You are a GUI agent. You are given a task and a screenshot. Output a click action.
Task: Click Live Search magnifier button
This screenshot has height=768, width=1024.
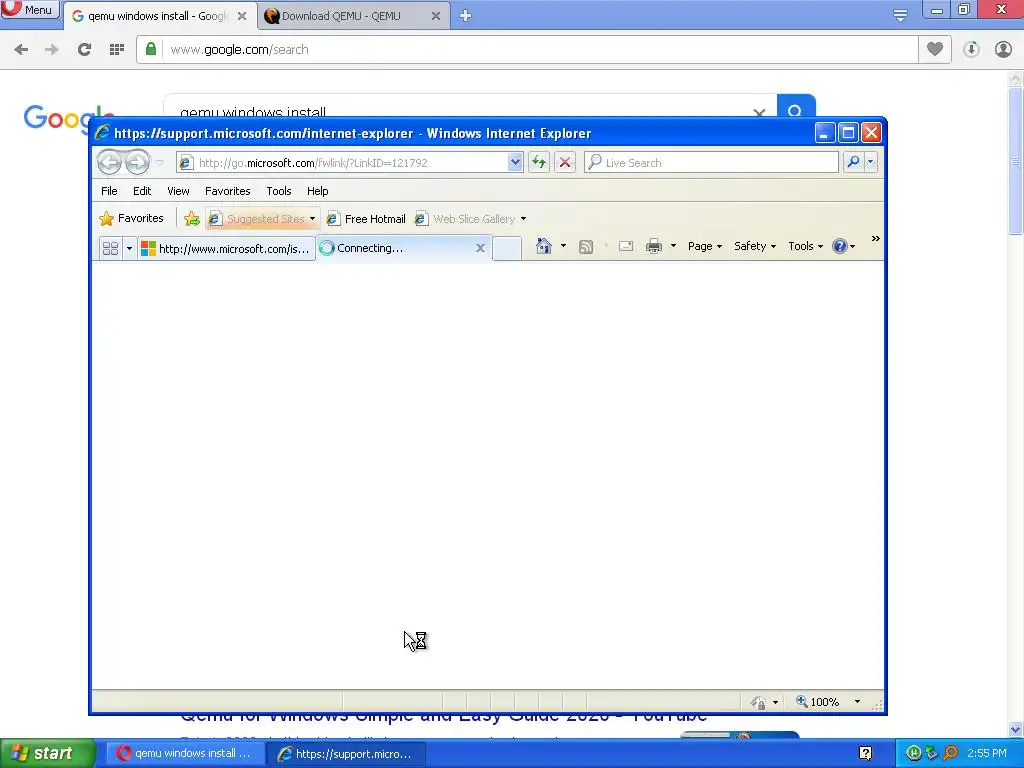pos(853,162)
